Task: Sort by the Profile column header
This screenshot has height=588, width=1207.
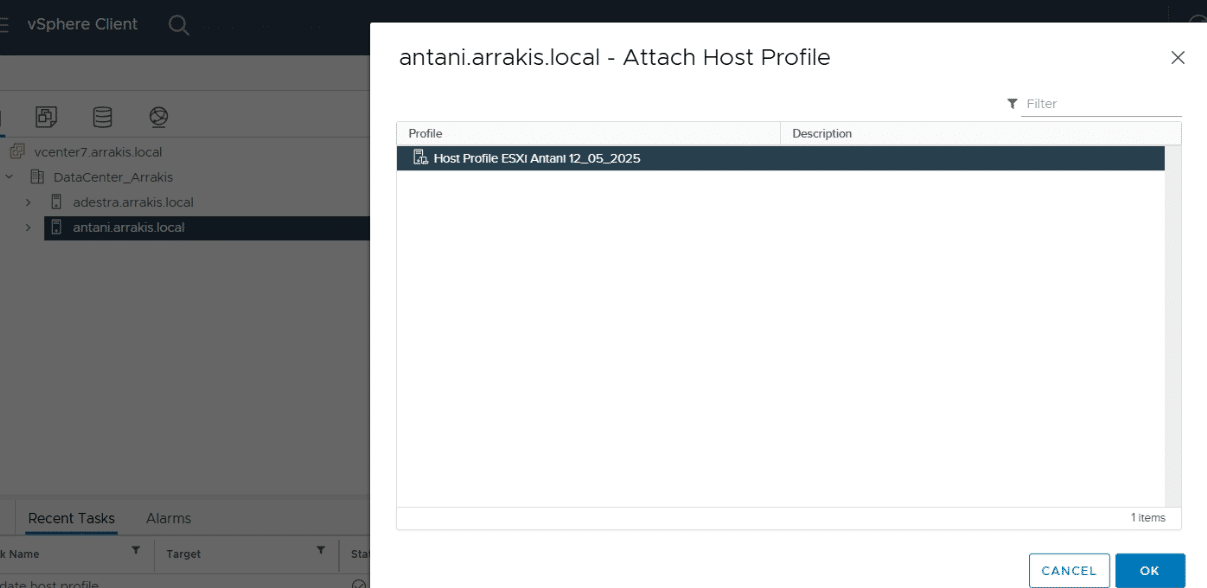Action: [x=588, y=133]
